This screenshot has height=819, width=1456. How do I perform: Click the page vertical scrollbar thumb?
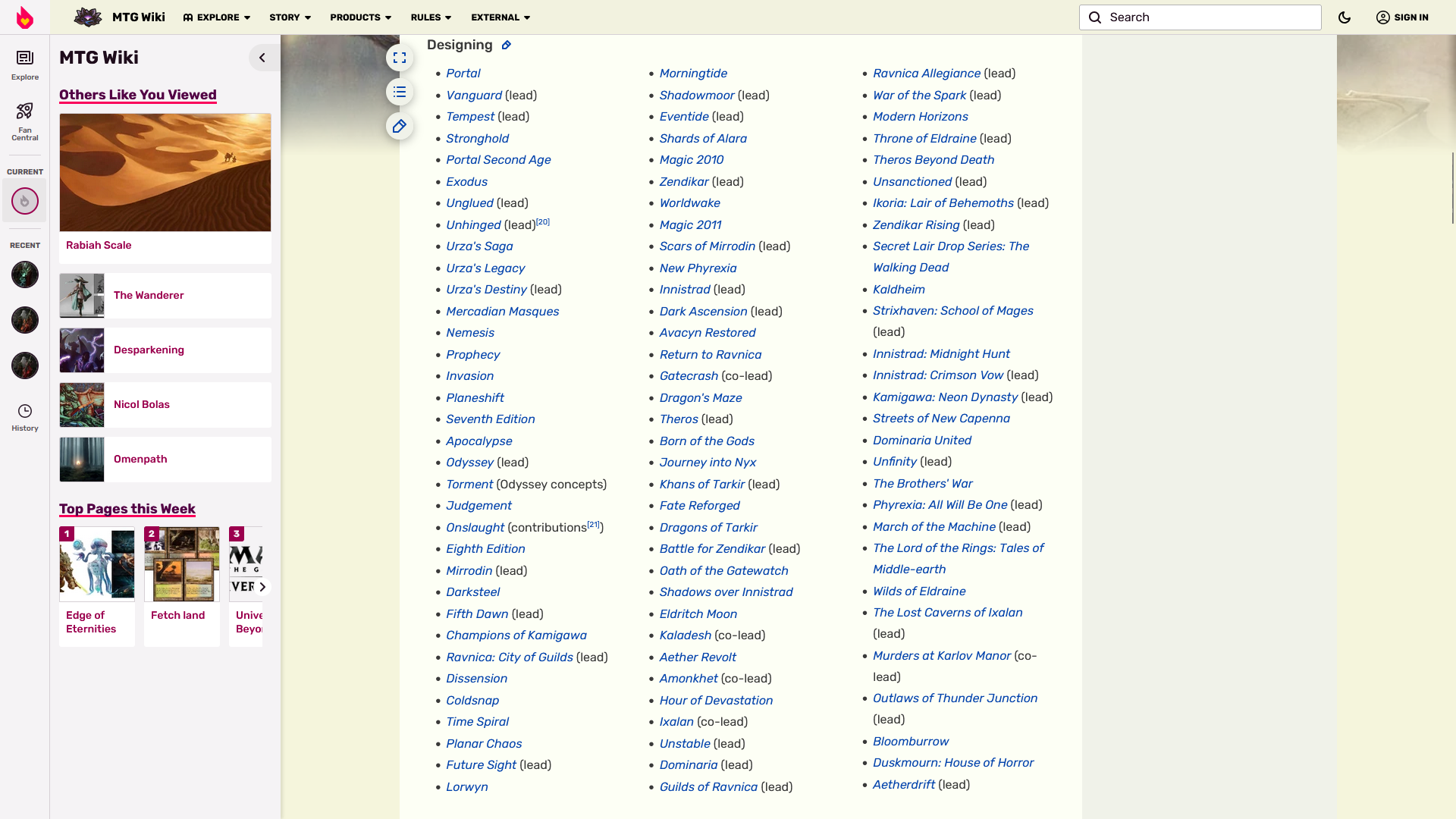[1453, 187]
